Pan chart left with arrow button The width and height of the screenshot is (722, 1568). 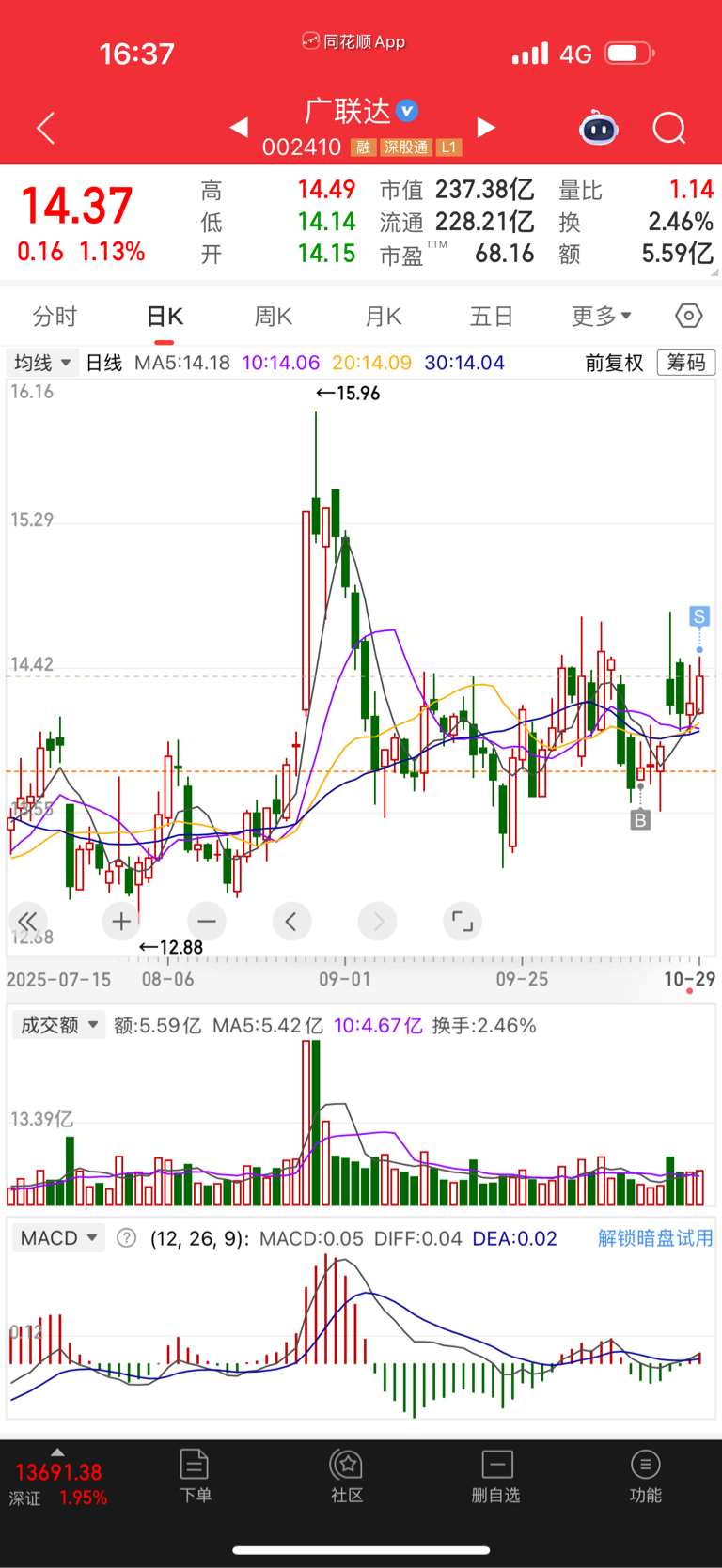(291, 922)
